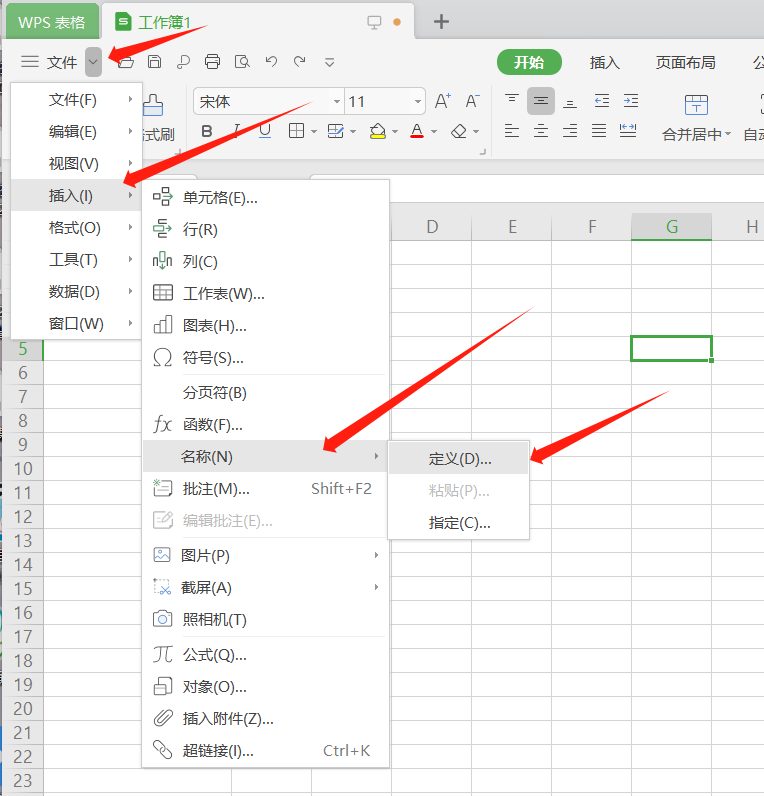Click the Undo arrow icon
764x796 pixels.
tap(270, 62)
